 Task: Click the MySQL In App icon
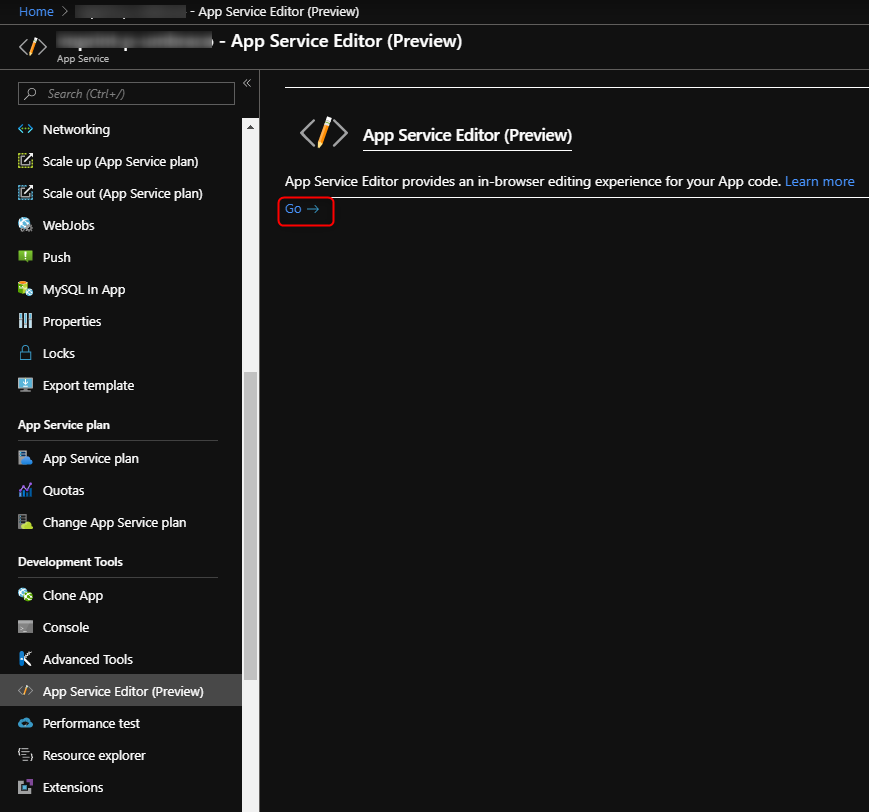point(26,289)
